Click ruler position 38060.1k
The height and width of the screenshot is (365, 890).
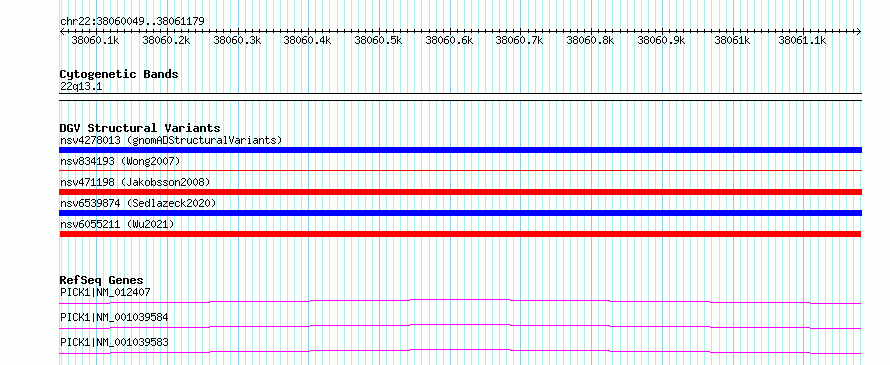click(x=95, y=40)
